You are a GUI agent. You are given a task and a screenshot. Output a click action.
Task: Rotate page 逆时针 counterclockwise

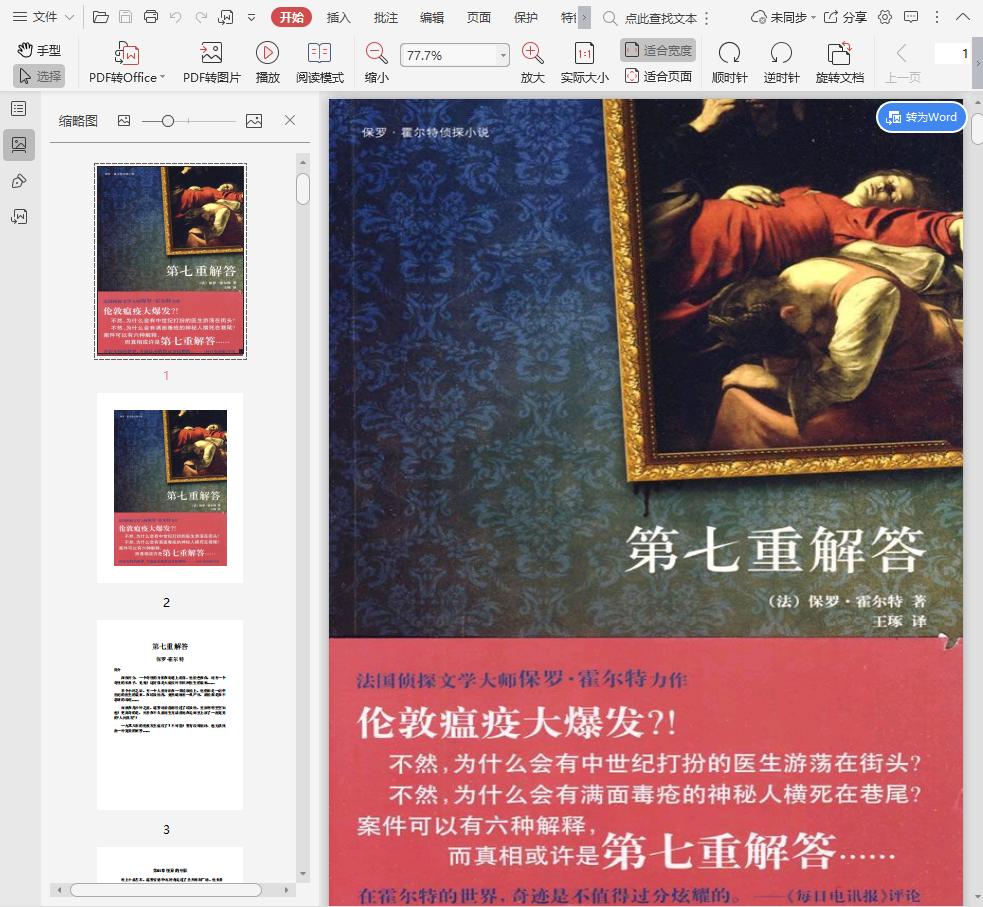point(781,63)
